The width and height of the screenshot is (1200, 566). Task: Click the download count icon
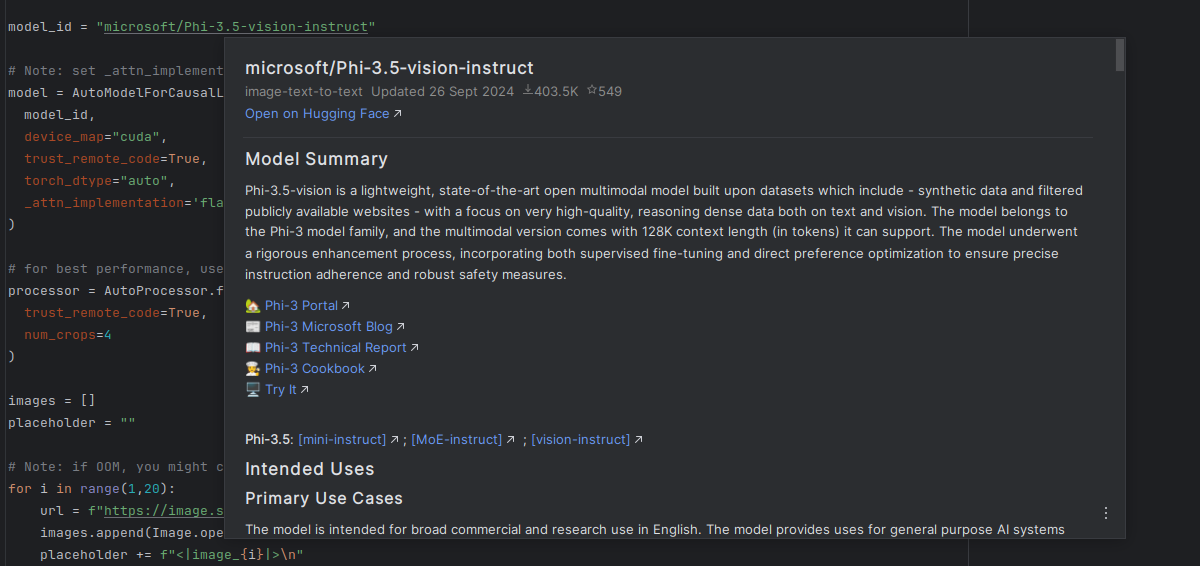tap(528, 91)
